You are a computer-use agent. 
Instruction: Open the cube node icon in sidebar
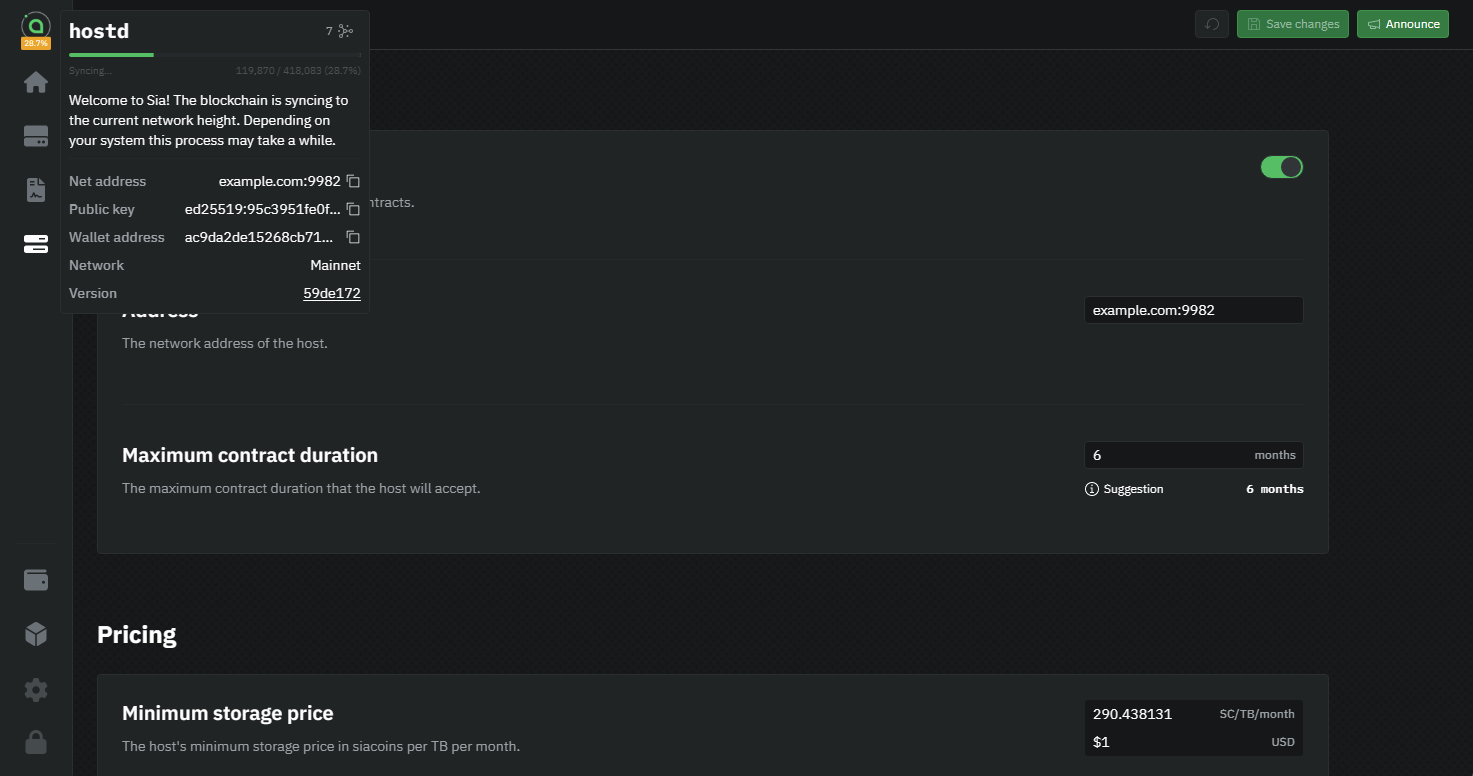pyautogui.click(x=36, y=634)
